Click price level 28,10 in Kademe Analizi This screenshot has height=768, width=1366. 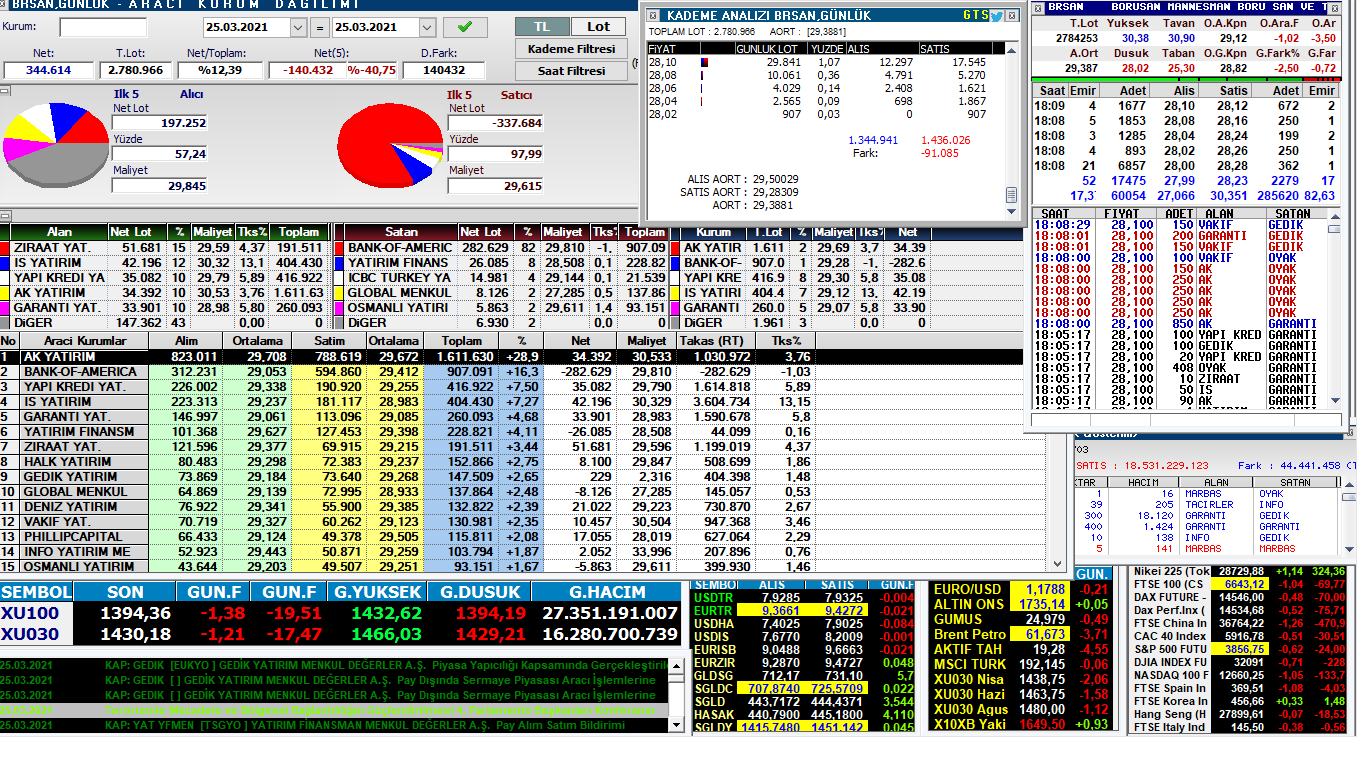click(x=662, y=62)
